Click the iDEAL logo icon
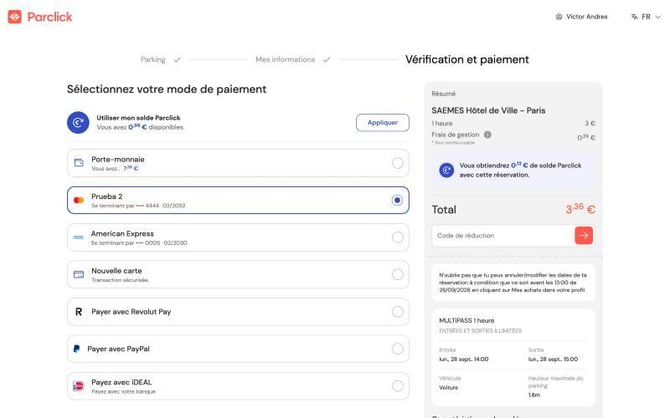This screenshot has height=418, width=670. (x=79, y=386)
